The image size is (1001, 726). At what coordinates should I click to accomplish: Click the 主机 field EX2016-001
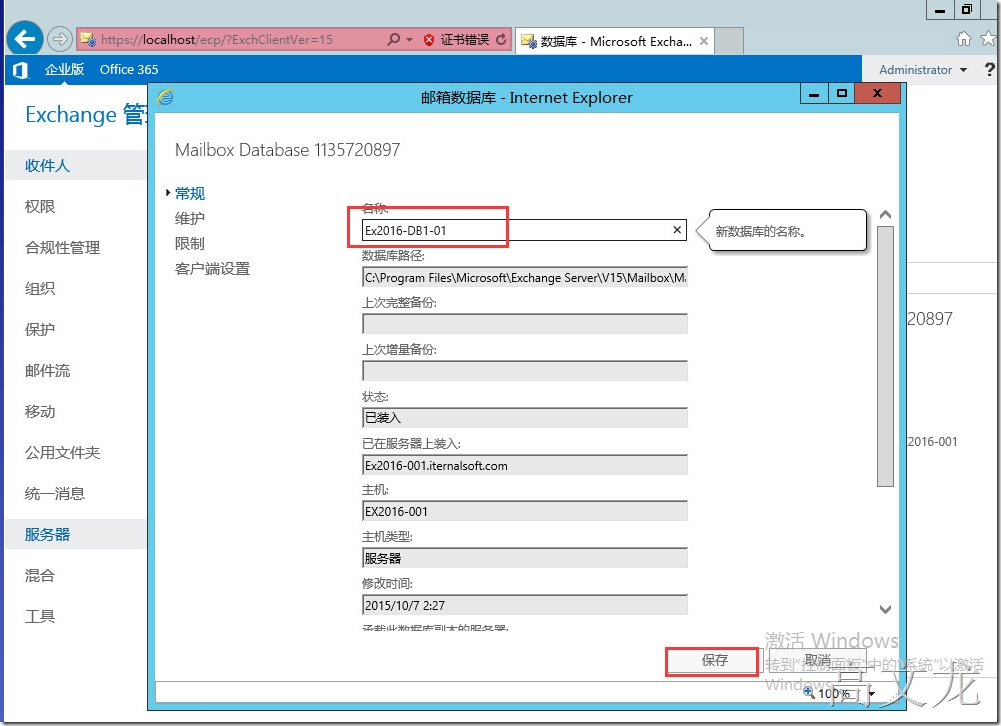(x=524, y=511)
